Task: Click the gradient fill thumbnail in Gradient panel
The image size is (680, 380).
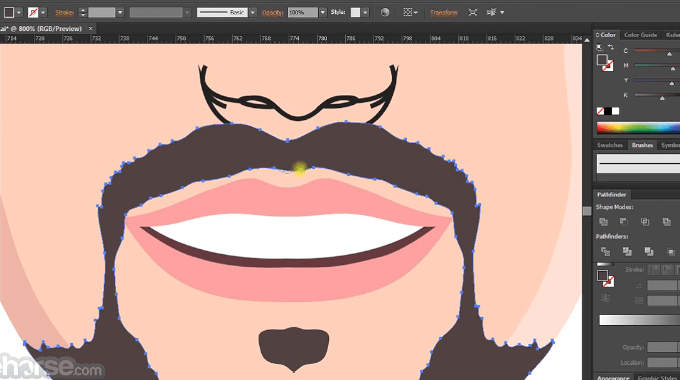Action: [605, 264]
